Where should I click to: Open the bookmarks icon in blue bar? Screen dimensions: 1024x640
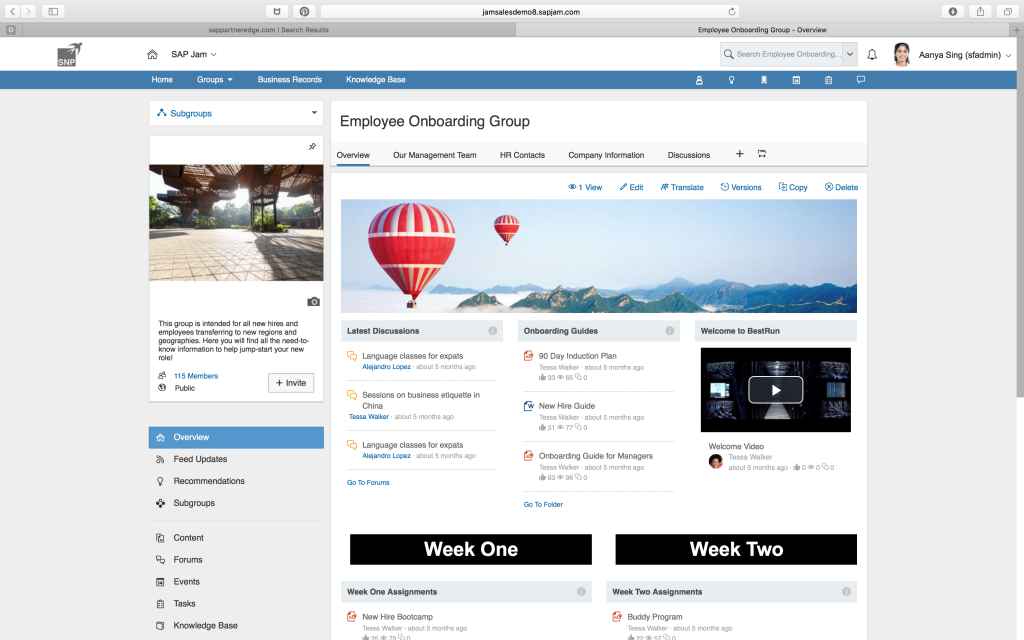click(x=763, y=80)
